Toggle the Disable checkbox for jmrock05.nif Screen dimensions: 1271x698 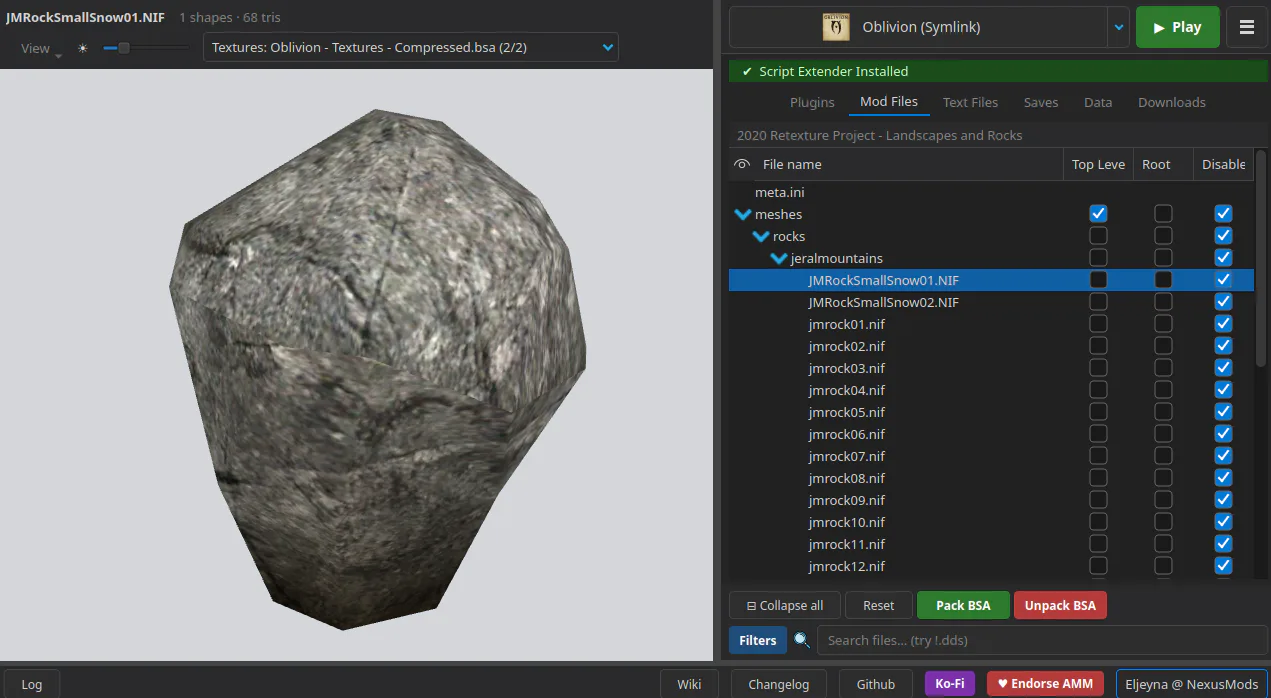pos(1223,412)
